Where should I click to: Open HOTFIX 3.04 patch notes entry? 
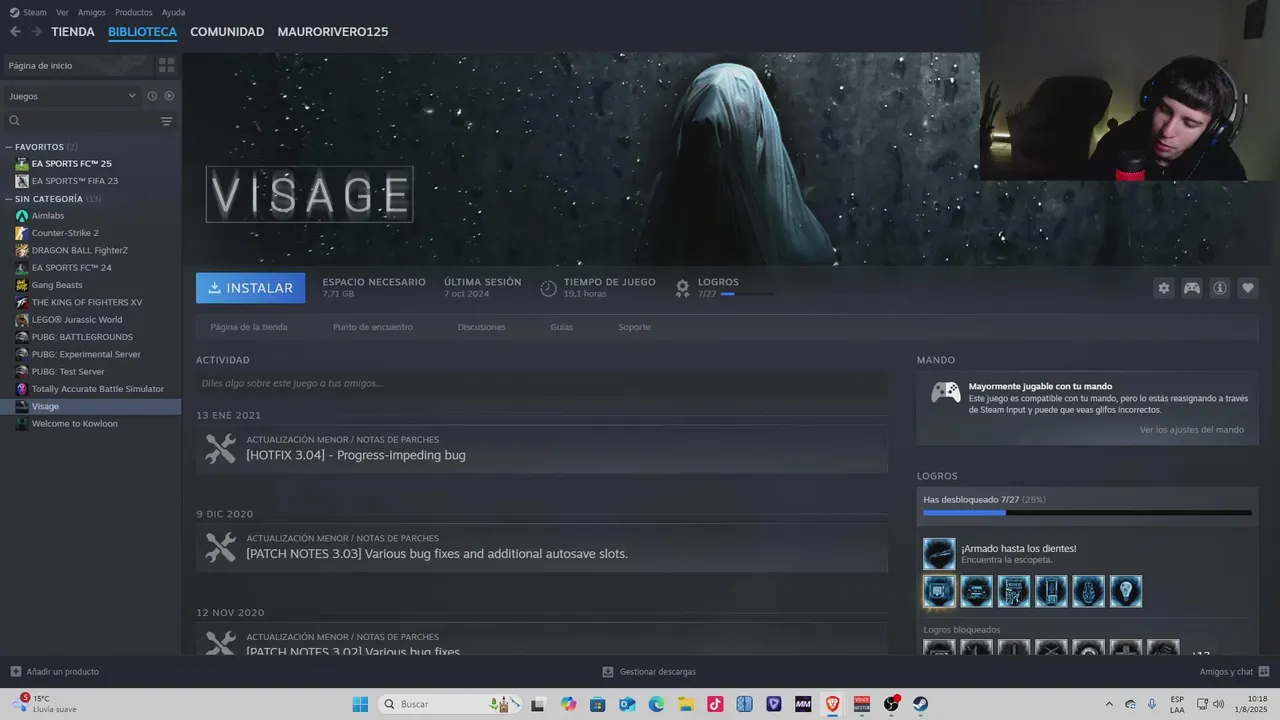(542, 449)
